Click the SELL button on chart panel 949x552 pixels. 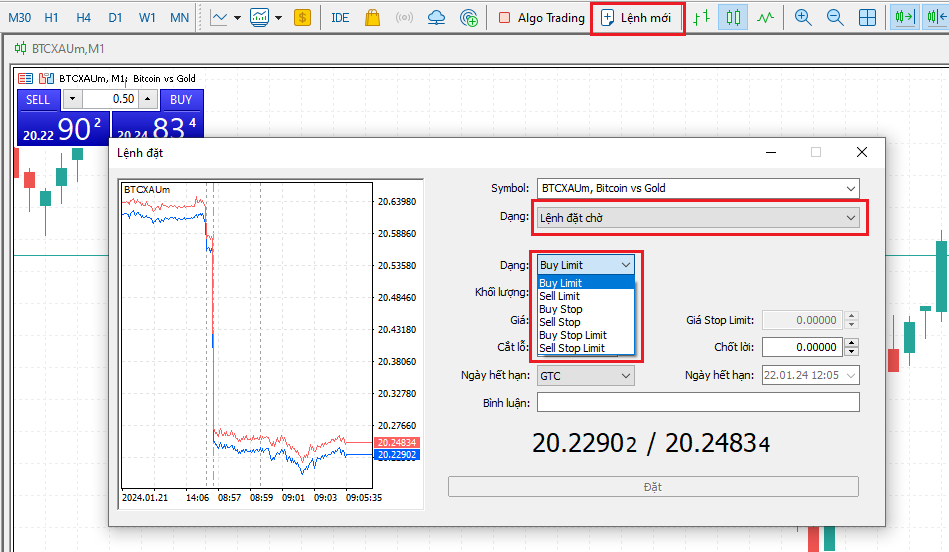(38, 100)
